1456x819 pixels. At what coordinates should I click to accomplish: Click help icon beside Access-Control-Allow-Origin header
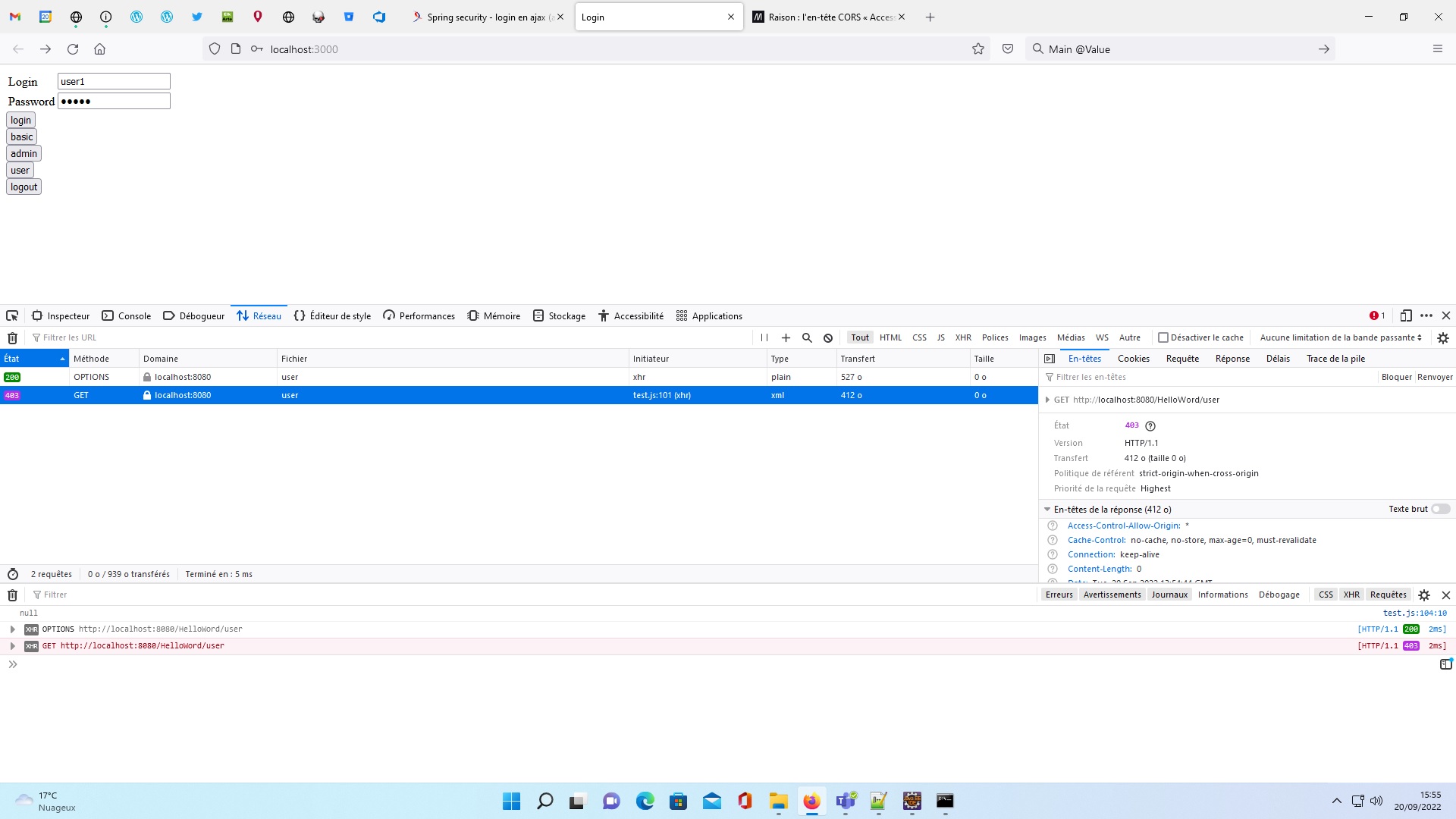[1053, 526]
